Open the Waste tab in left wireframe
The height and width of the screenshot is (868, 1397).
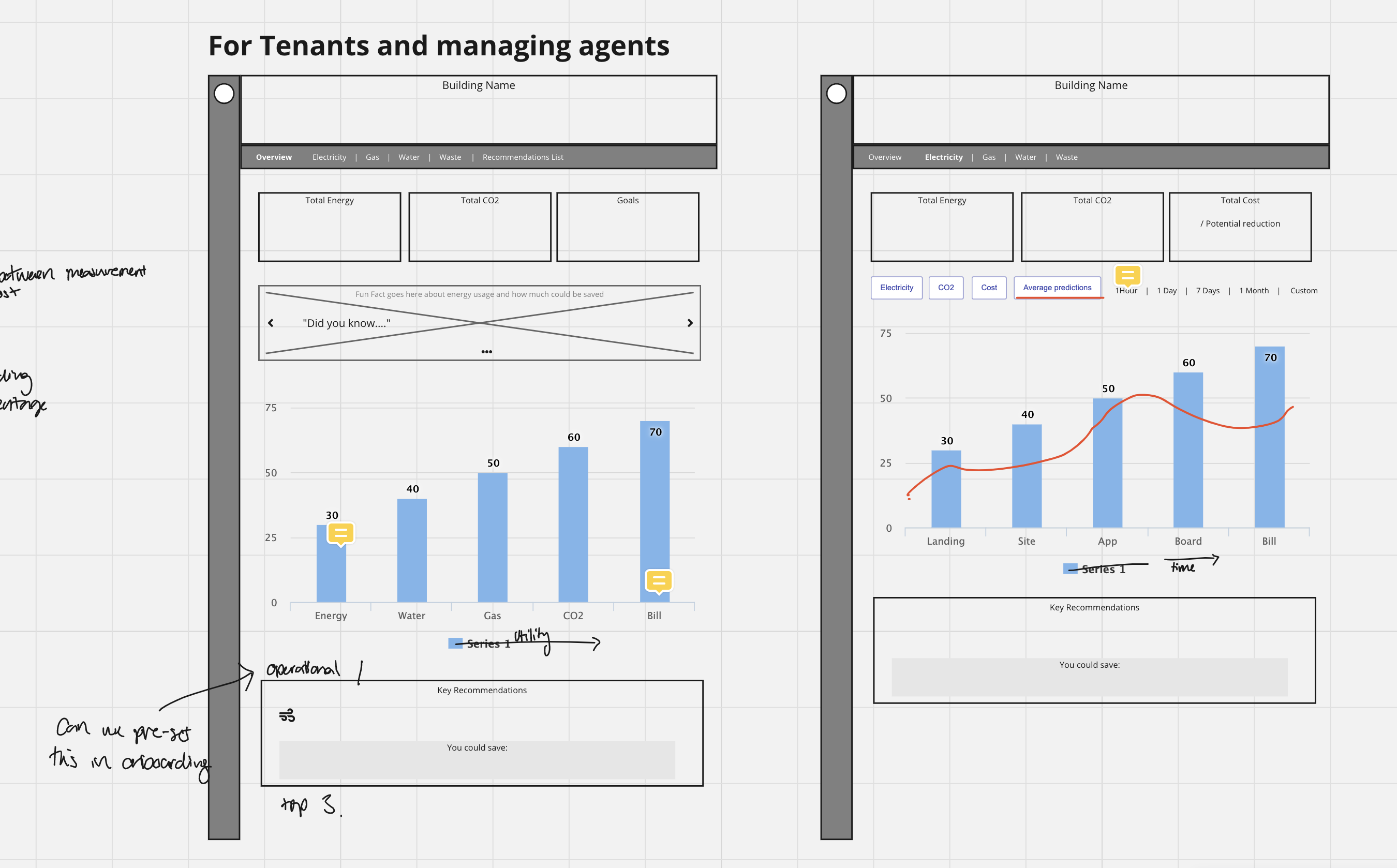pyautogui.click(x=450, y=157)
